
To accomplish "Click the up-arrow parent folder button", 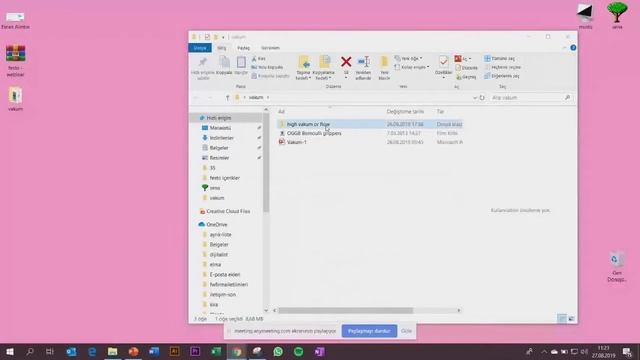I will pos(227,98).
